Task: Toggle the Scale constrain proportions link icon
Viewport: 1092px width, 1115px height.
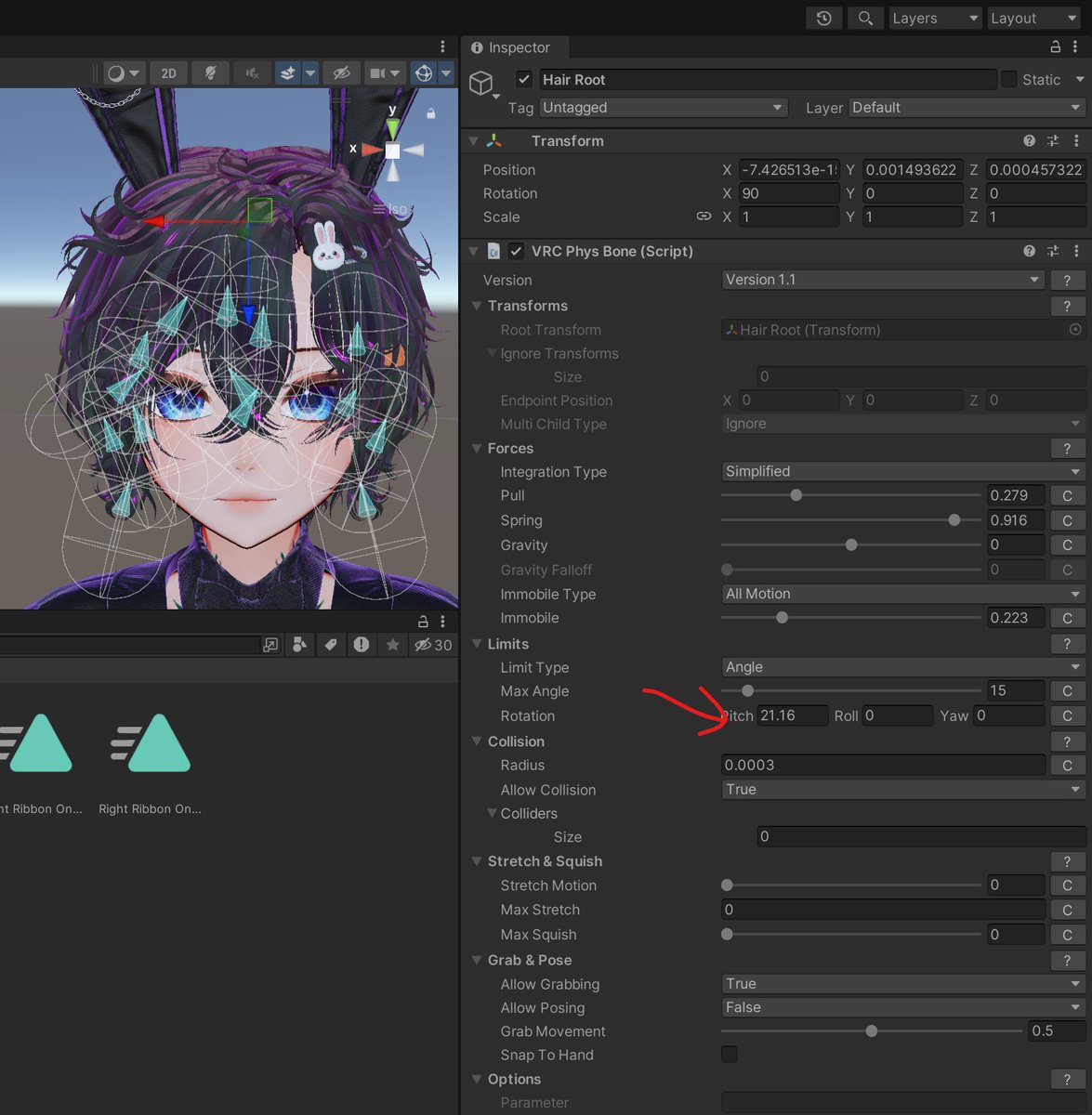Action: click(704, 216)
